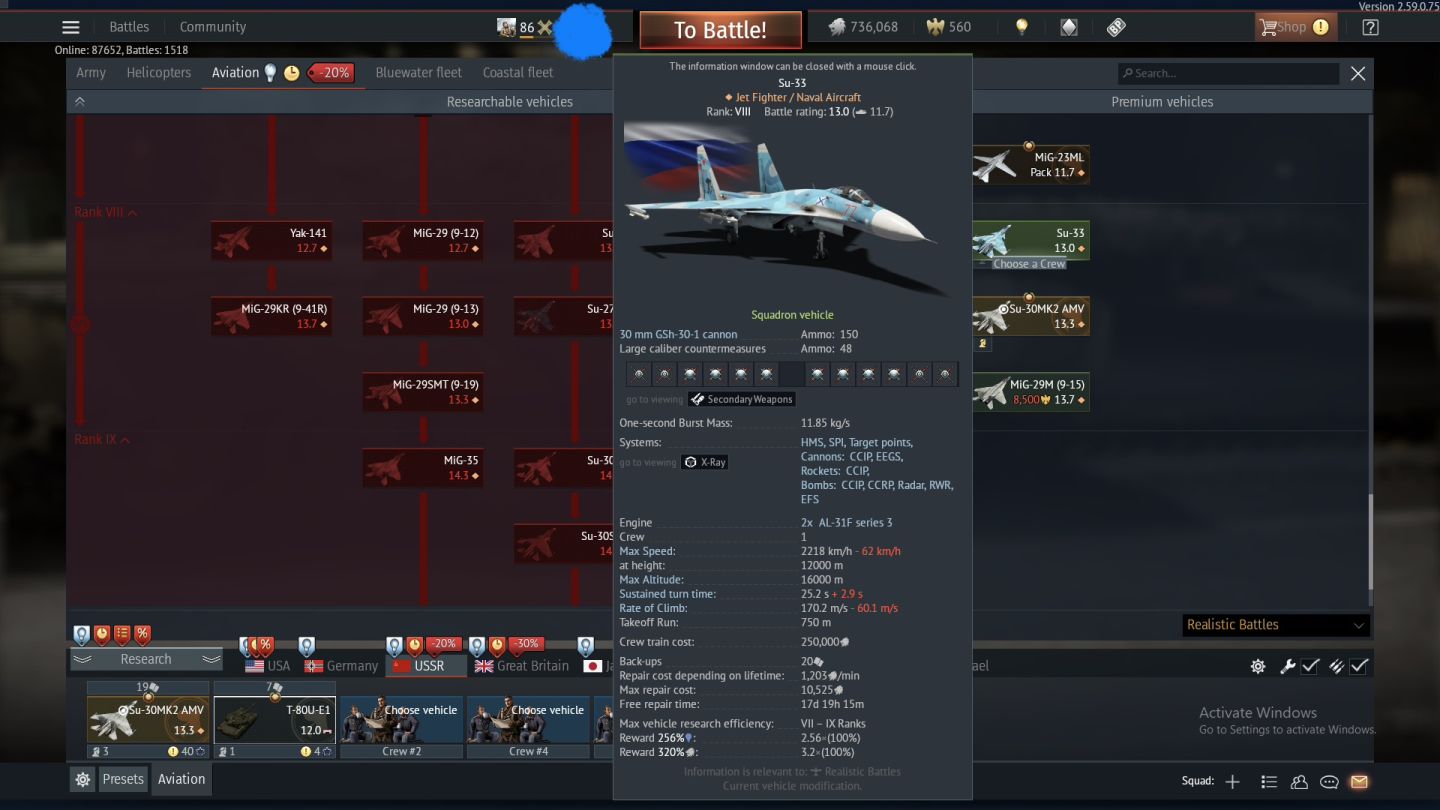Open the ticket icon in top bar
The width and height of the screenshot is (1440, 810).
pos(1116,27)
